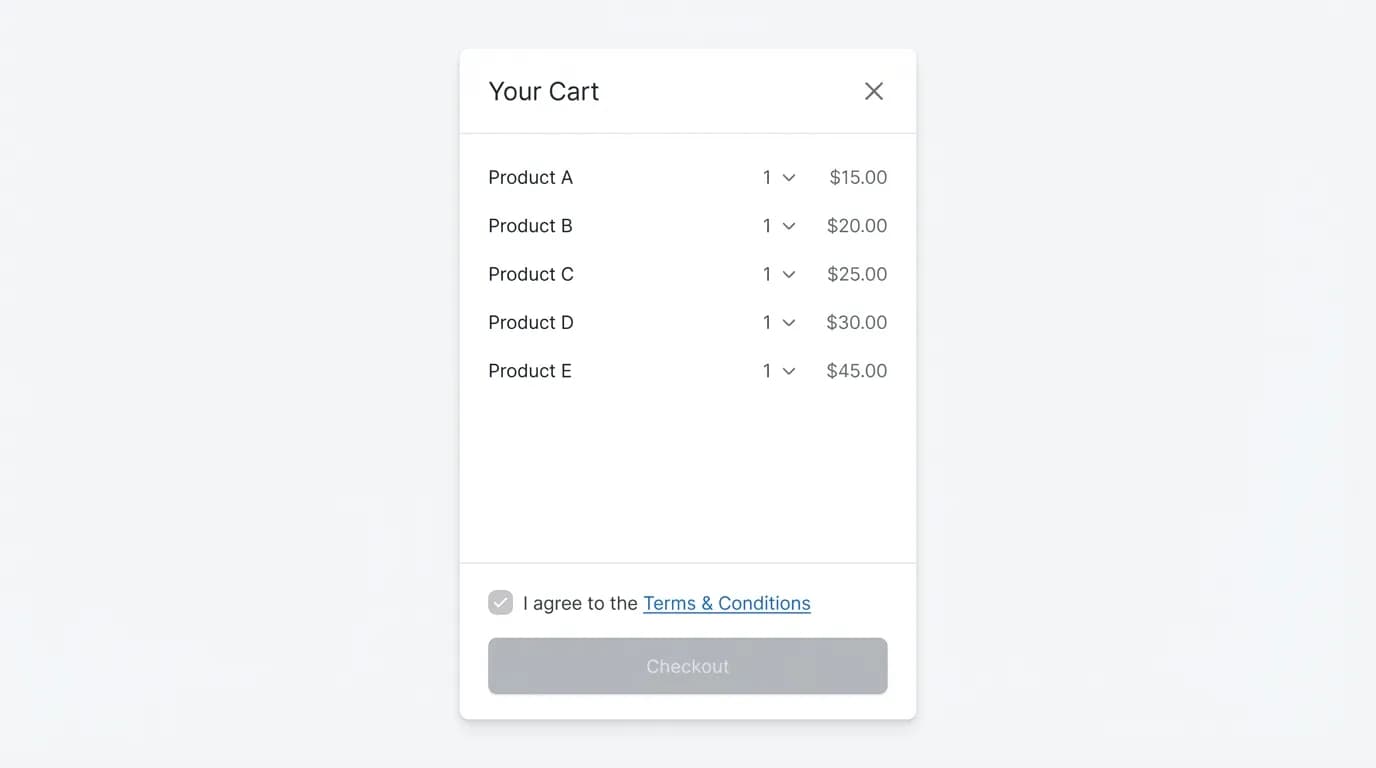Toggle the agree to terms checkbox

coord(500,602)
